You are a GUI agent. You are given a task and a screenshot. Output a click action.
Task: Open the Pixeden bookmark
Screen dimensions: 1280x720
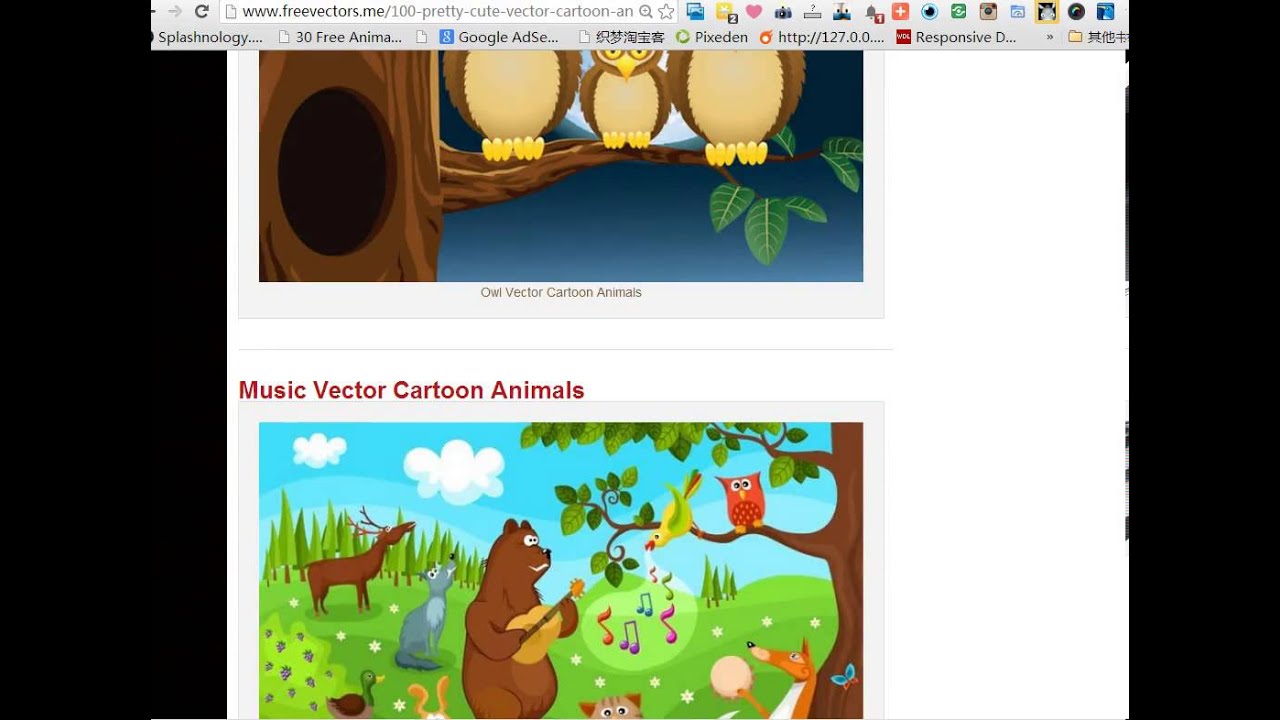click(712, 37)
